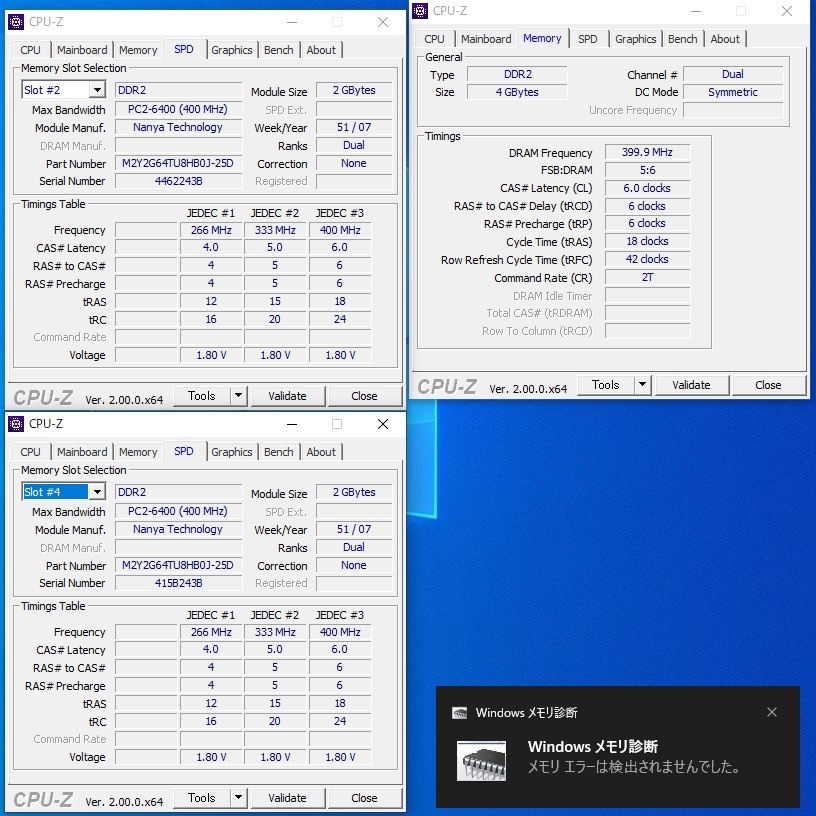This screenshot has height=816, width=816.
Task: Click serial number 4462243B field
Action: point(178,181)
